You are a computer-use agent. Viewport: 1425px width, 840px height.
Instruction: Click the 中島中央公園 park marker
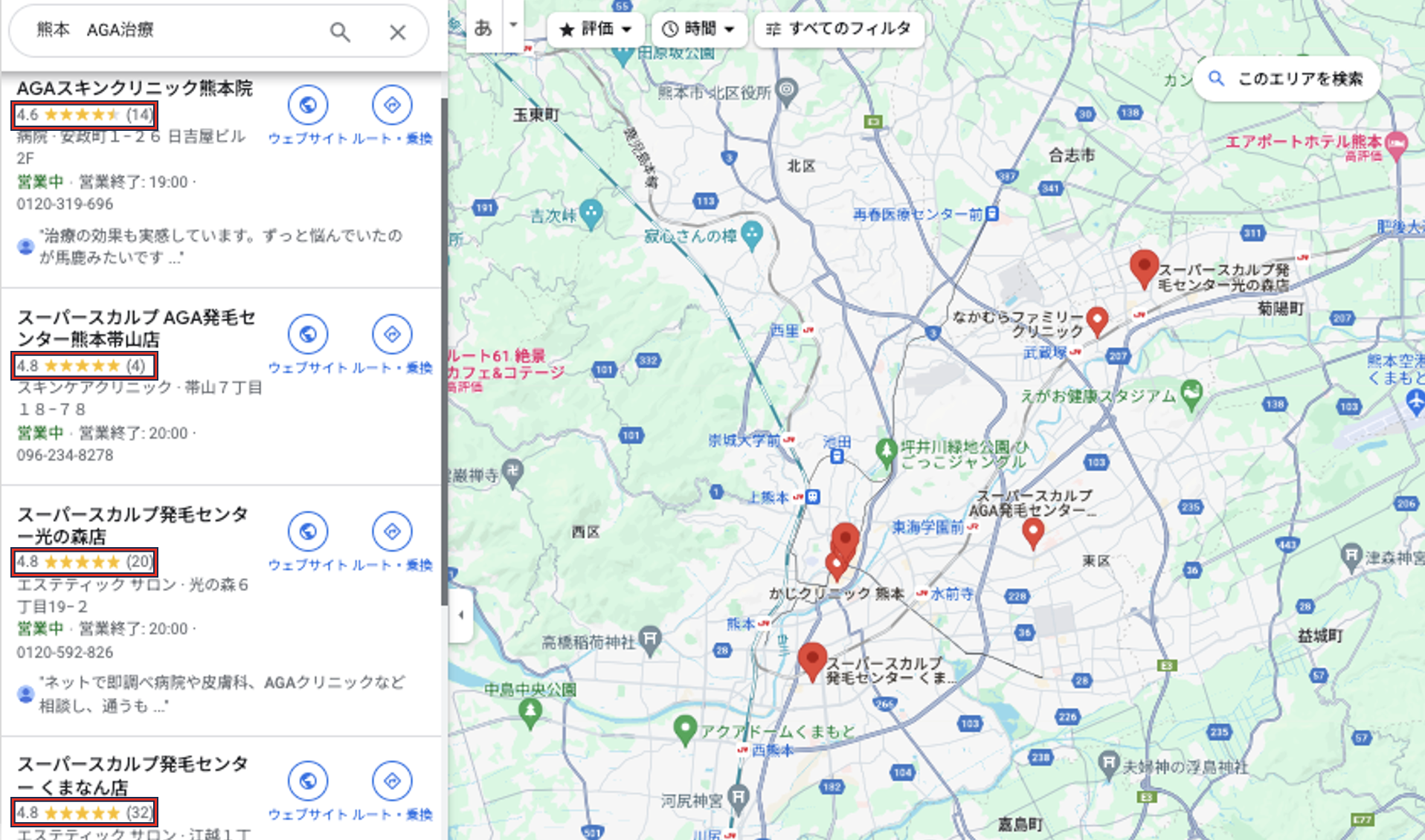pyautogui.click(x=530, y=712)
